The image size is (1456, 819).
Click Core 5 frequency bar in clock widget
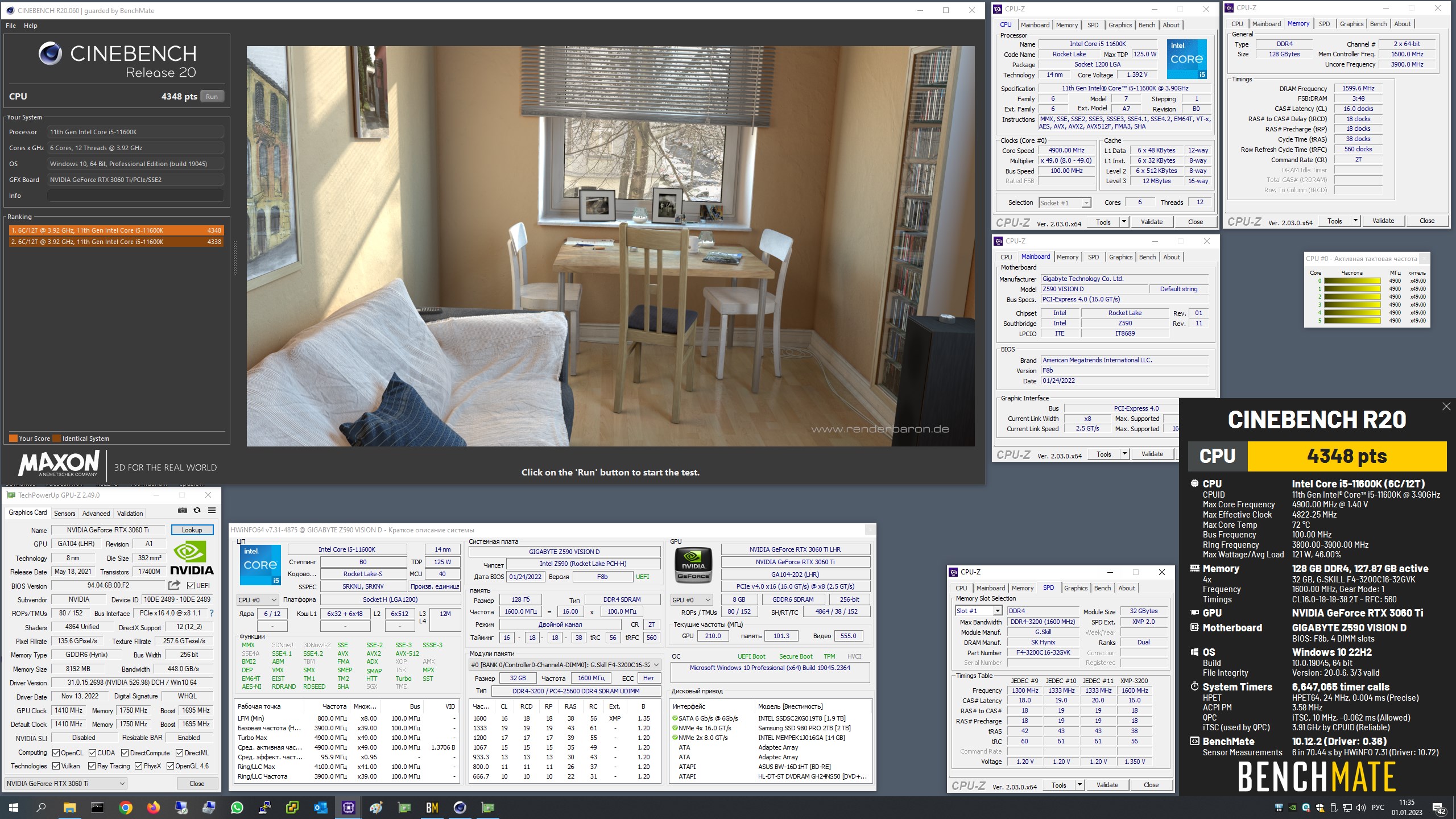point(1352,321)
